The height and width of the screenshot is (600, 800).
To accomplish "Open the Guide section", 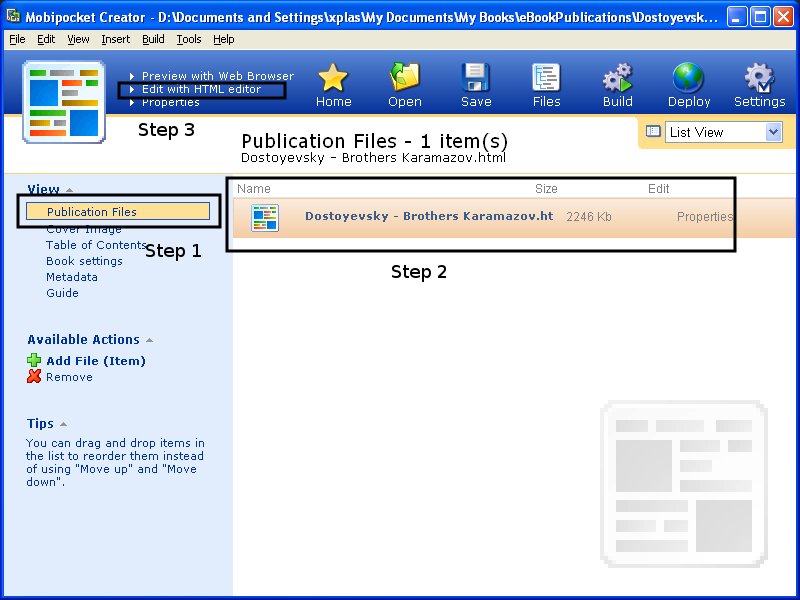I will pyautogui.click(x=62, y=293).
